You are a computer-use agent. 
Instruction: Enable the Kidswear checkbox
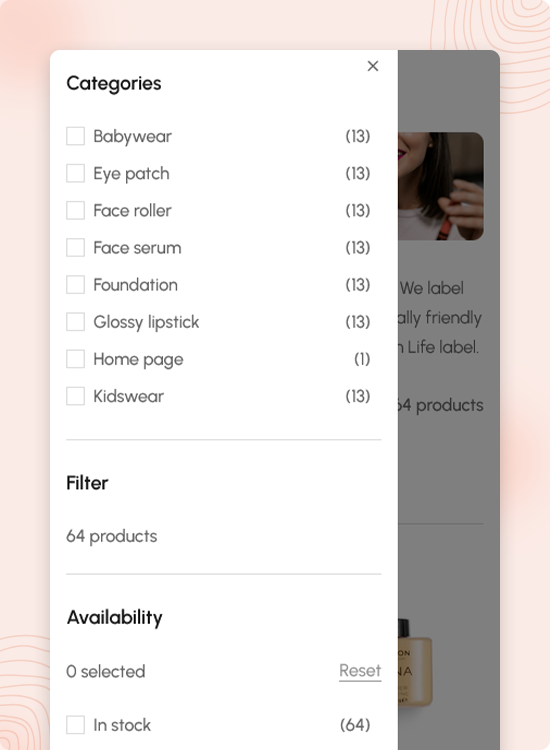click(76, 396)
